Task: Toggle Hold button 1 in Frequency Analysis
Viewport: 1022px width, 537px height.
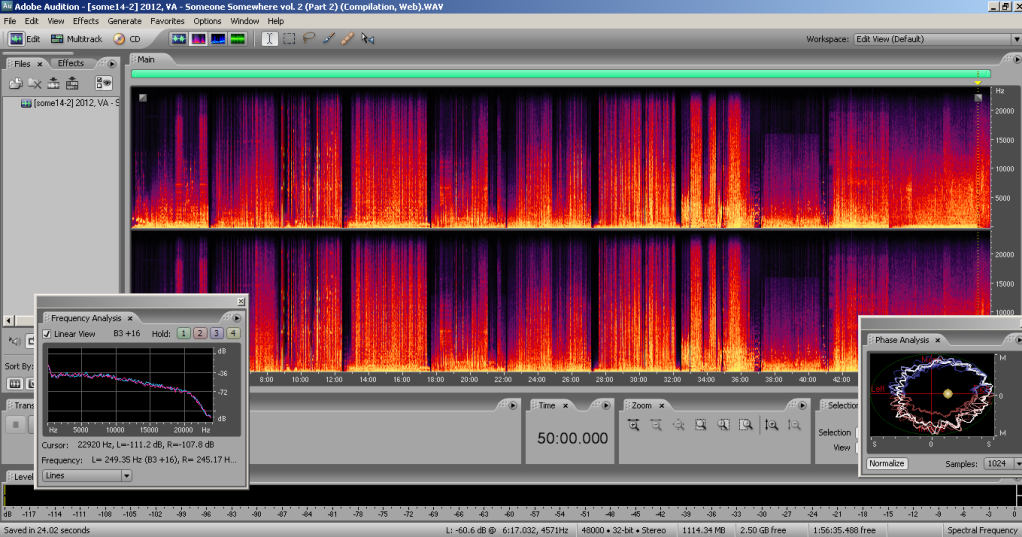Action: click(x=184, y=333)
